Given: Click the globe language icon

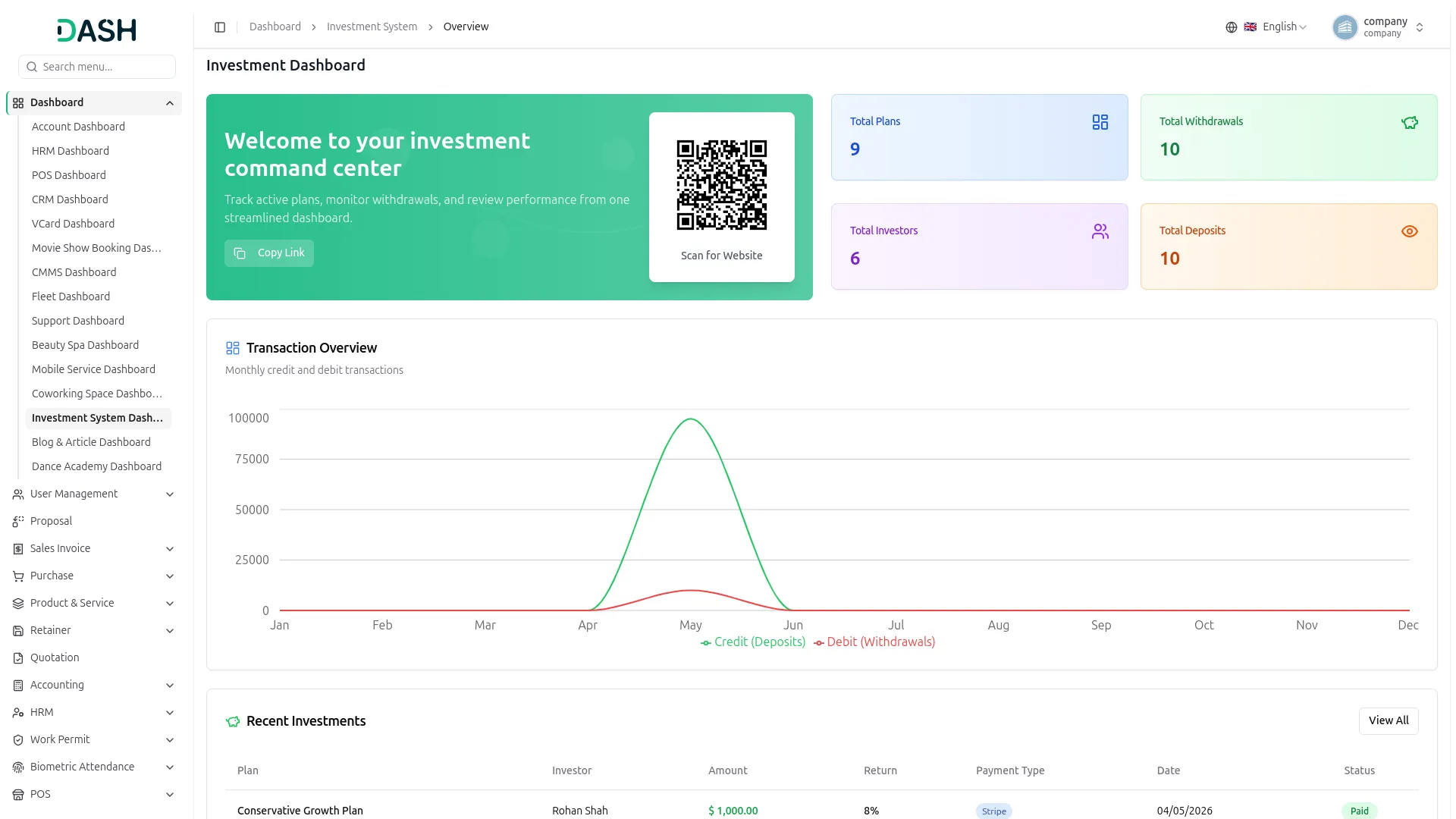Looking at the screenshot, I should coord(1232,27).
